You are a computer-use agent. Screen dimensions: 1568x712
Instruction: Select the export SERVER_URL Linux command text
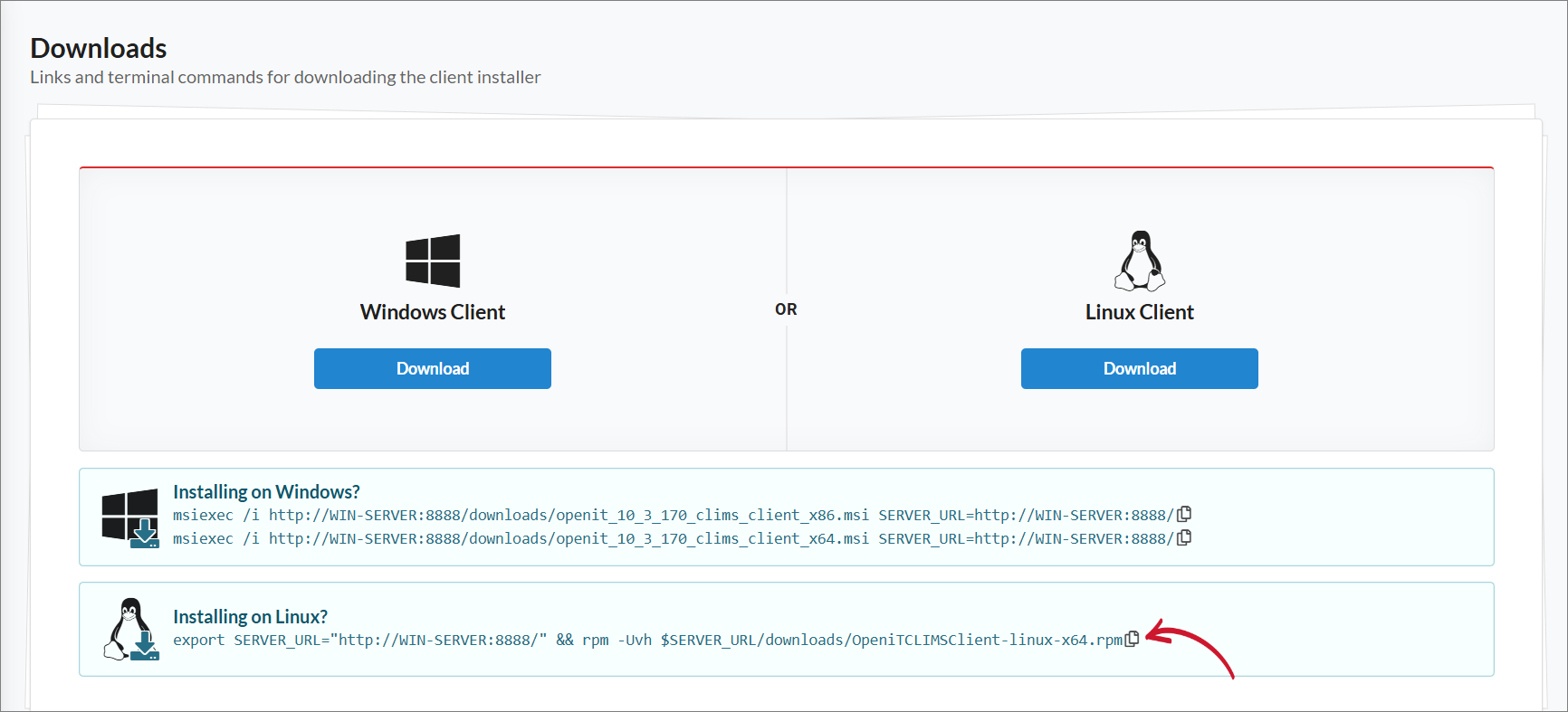pos(647,640)
